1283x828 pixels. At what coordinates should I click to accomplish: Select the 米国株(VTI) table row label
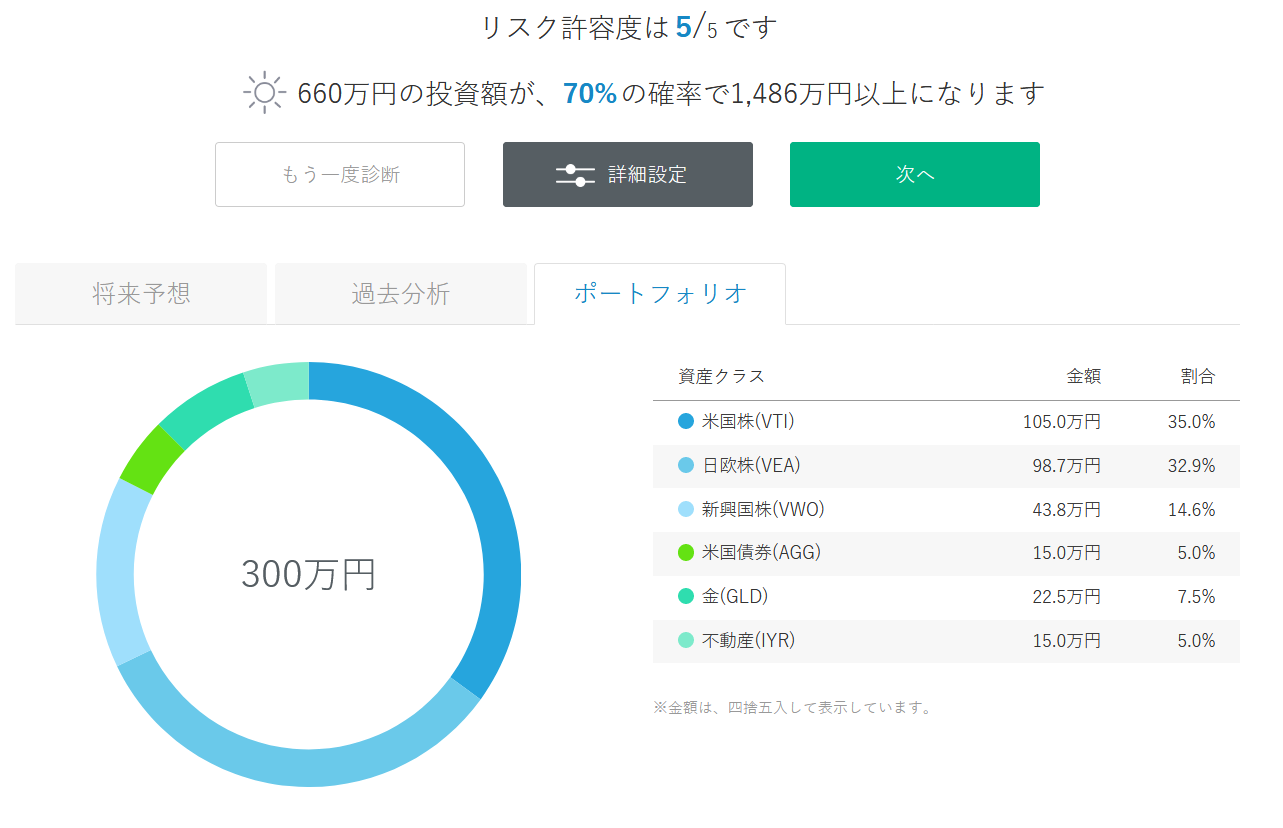coord(748,422)
